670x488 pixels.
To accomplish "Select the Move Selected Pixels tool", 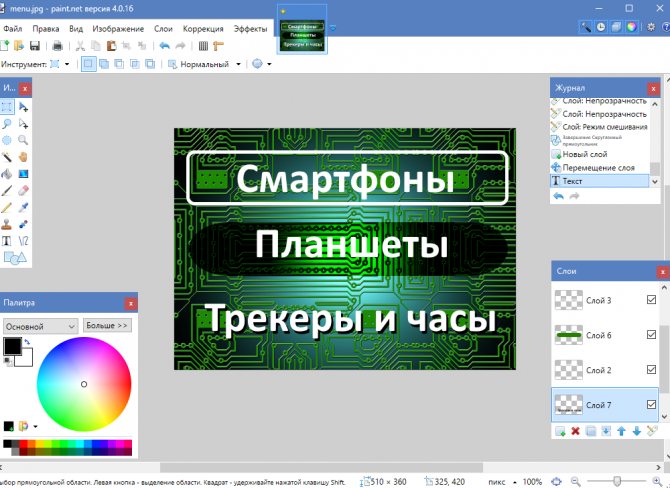I will point(24,107).
